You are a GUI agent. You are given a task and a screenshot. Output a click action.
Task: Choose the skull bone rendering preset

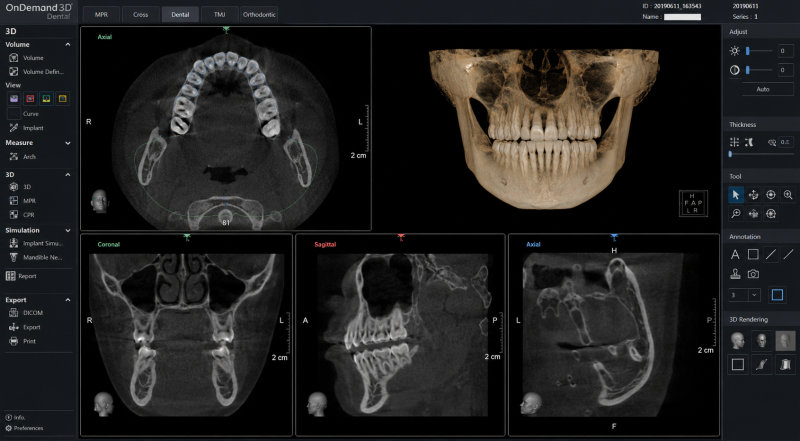761,340
